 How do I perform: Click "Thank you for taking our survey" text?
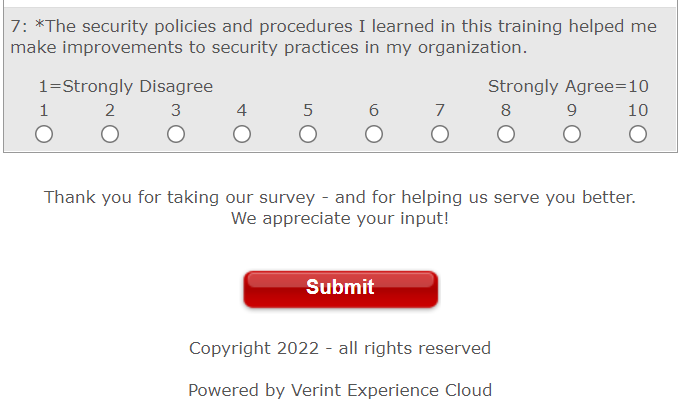(x=340, y=197)
